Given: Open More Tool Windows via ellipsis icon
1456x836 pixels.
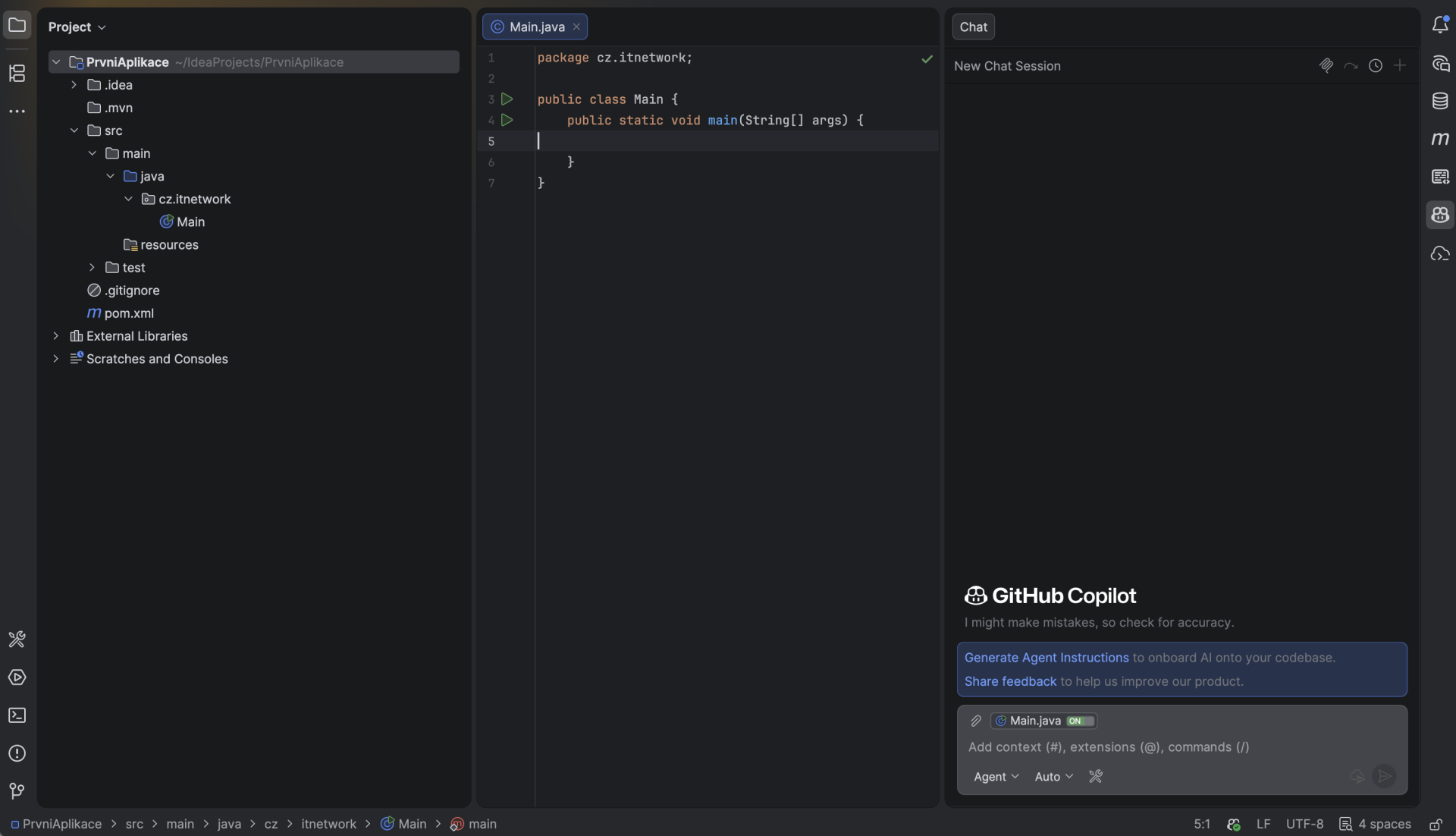Looking at the screenshot, I should pyautogui.click(x=17, y=112).
